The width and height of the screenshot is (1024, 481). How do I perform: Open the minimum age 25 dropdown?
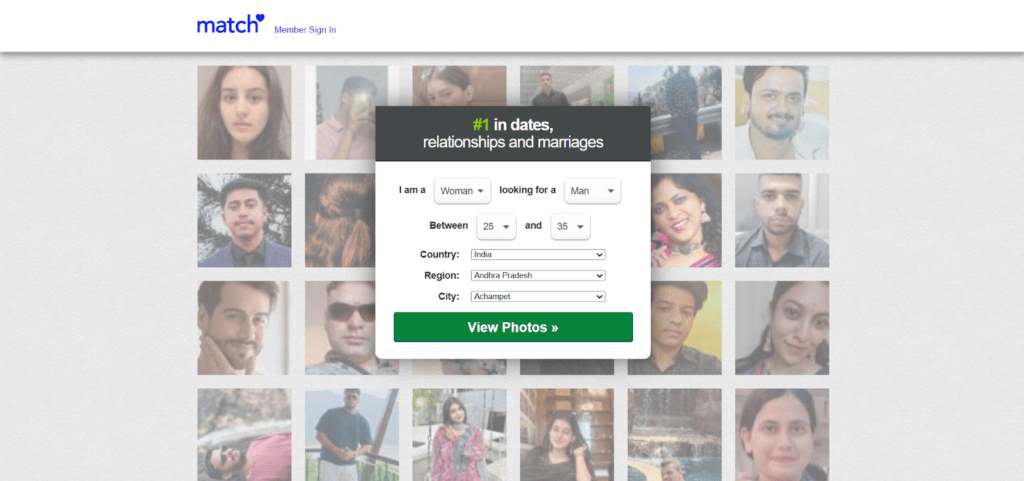click(x=496, y=226)
